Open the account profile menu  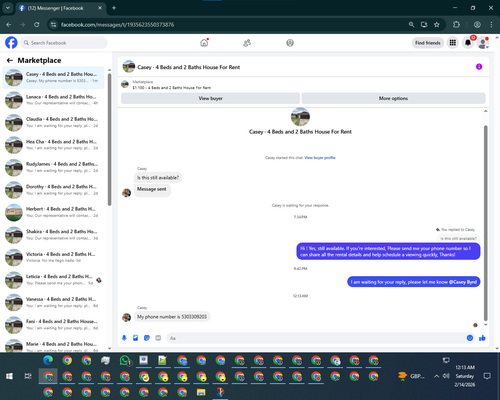click(x=483, y=43)
